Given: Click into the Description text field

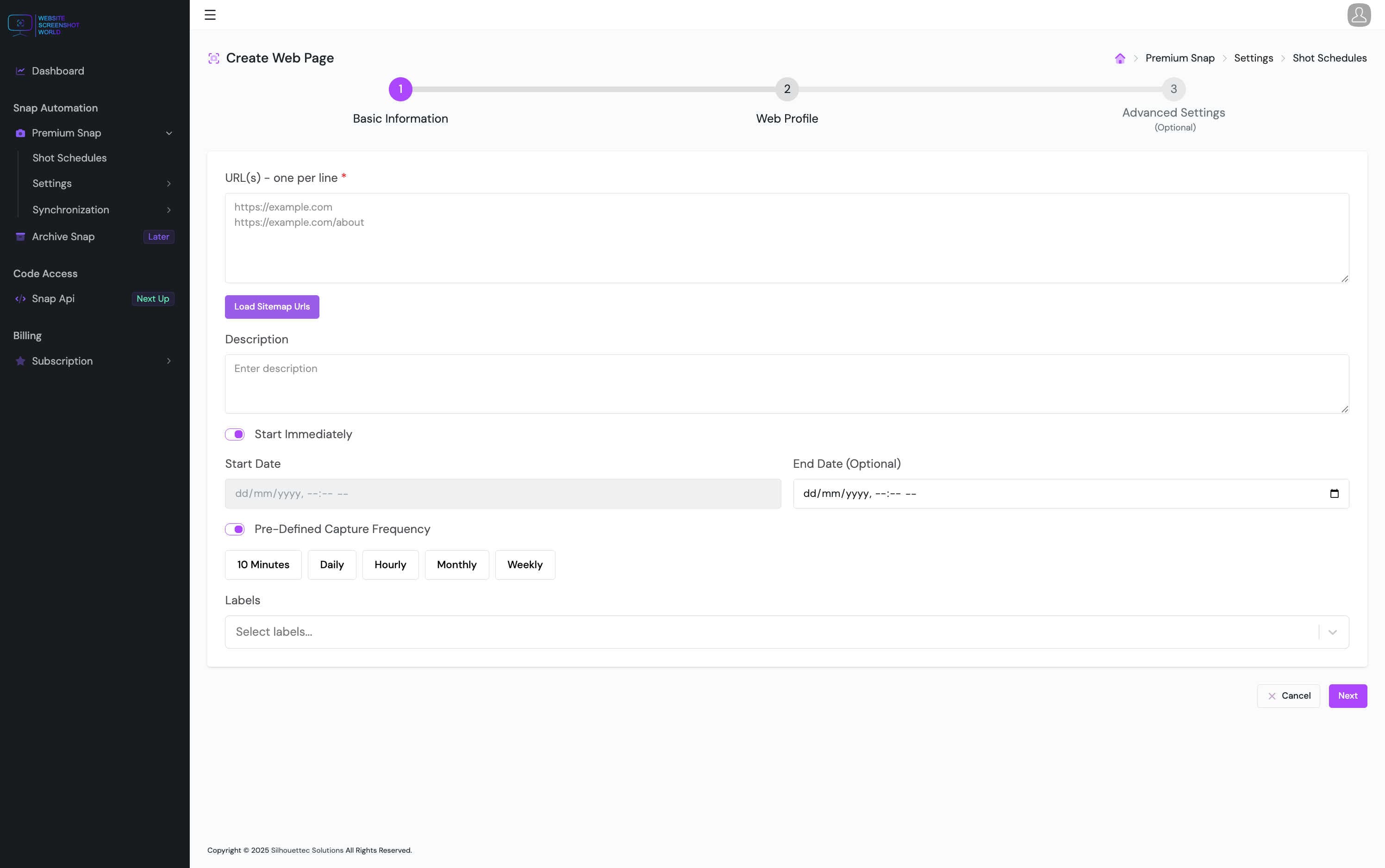Looking at the screenshot, I should (x=786, y=384).
